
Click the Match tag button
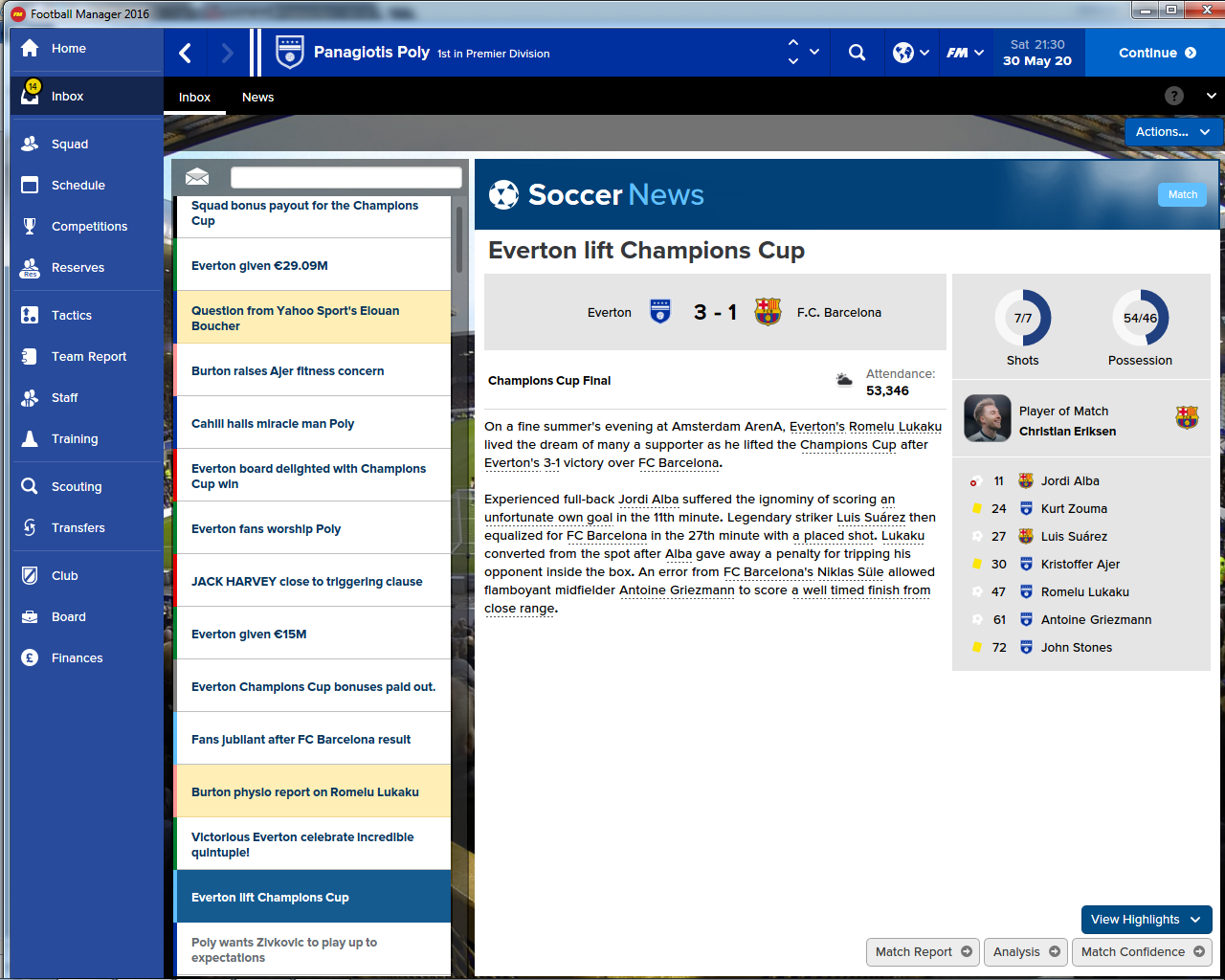(x=1183, y=194)
